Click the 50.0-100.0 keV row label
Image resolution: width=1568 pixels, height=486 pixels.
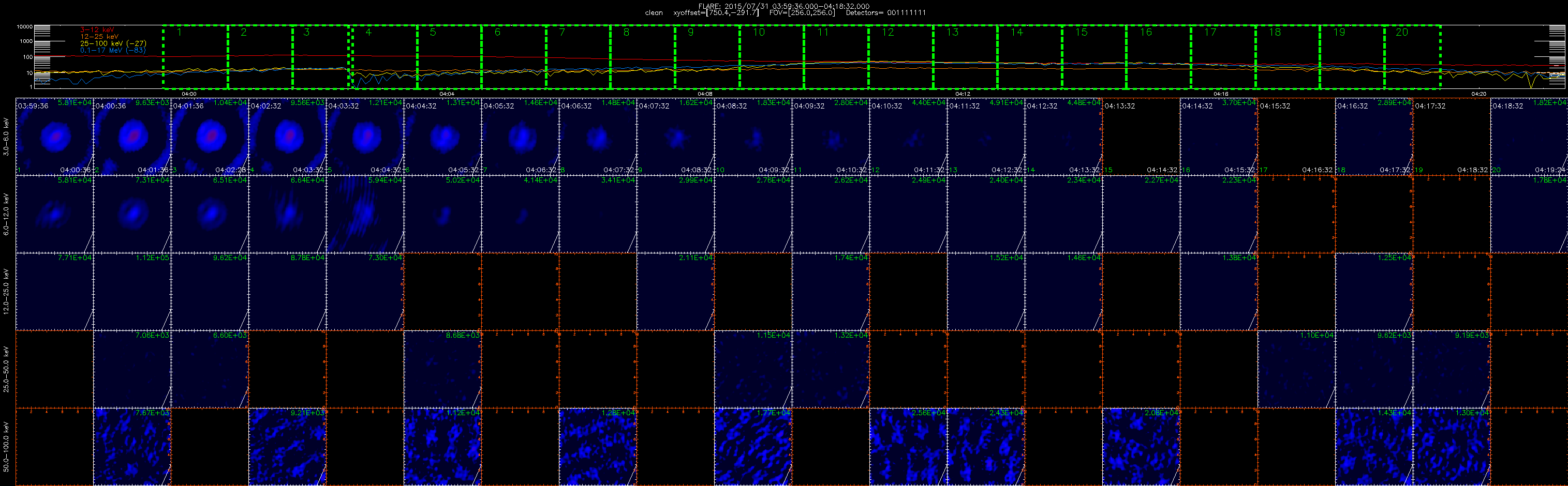[6, 447]
